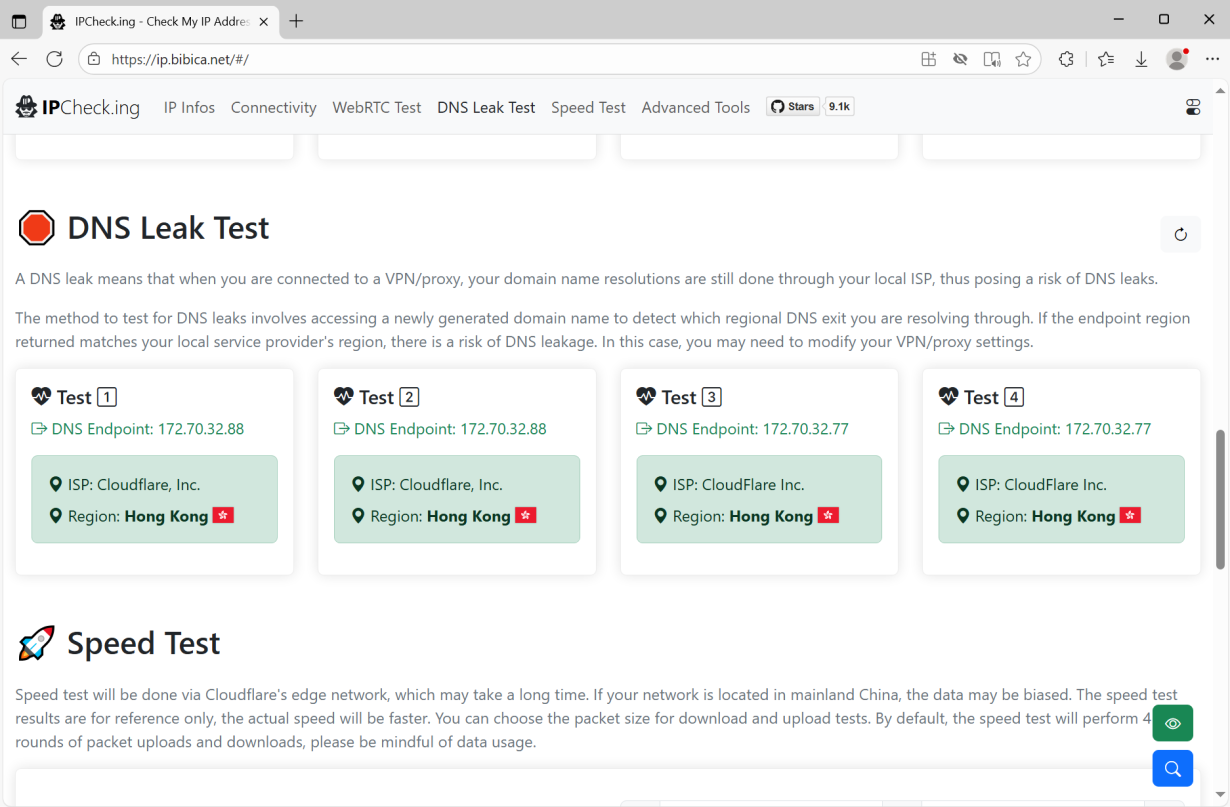Click the page vertical scrollbar thumb

(x=1219, y=500)
